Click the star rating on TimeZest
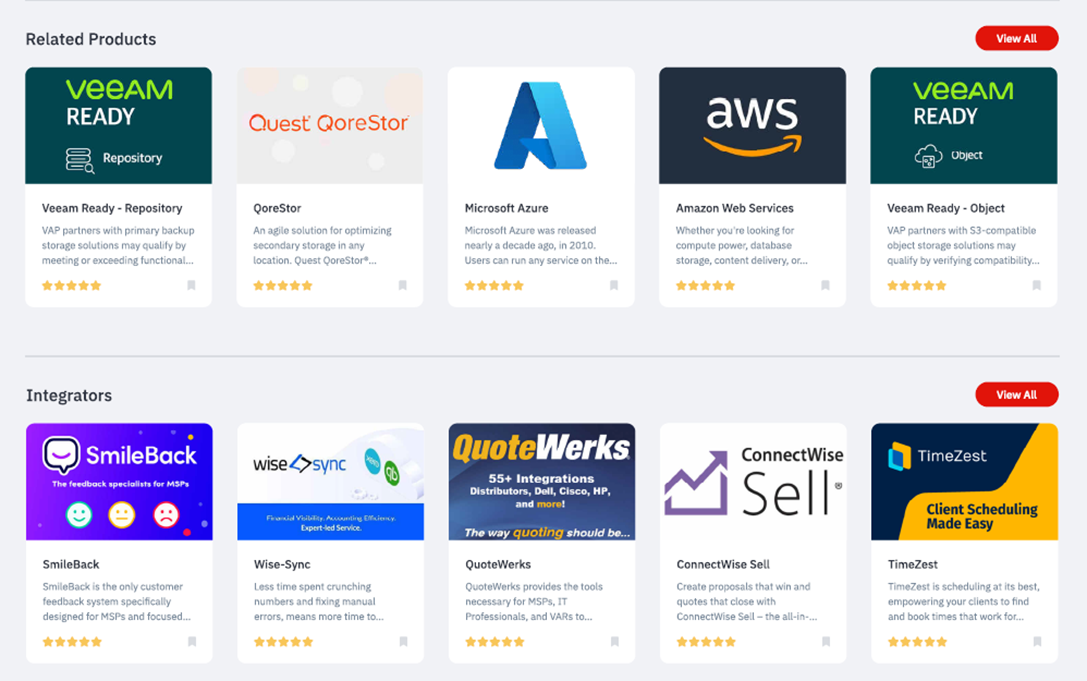 (x=918, y=642)
